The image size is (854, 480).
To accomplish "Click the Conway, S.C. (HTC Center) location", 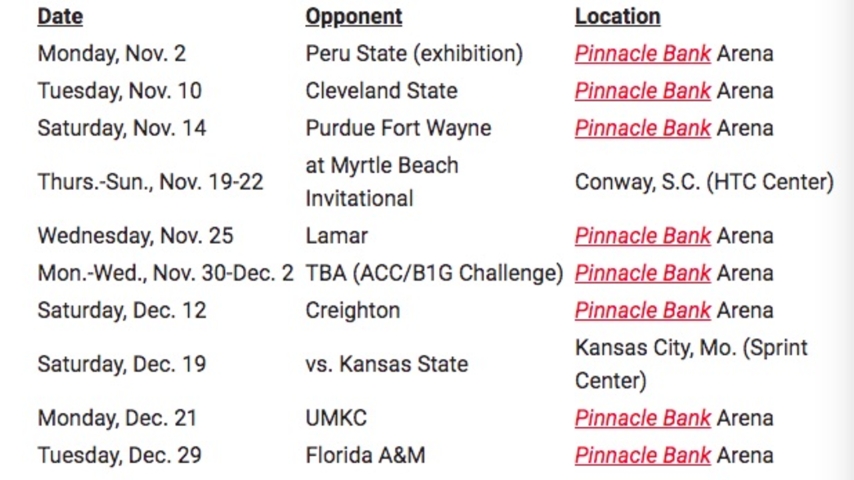I will click(x=703, y=182).
